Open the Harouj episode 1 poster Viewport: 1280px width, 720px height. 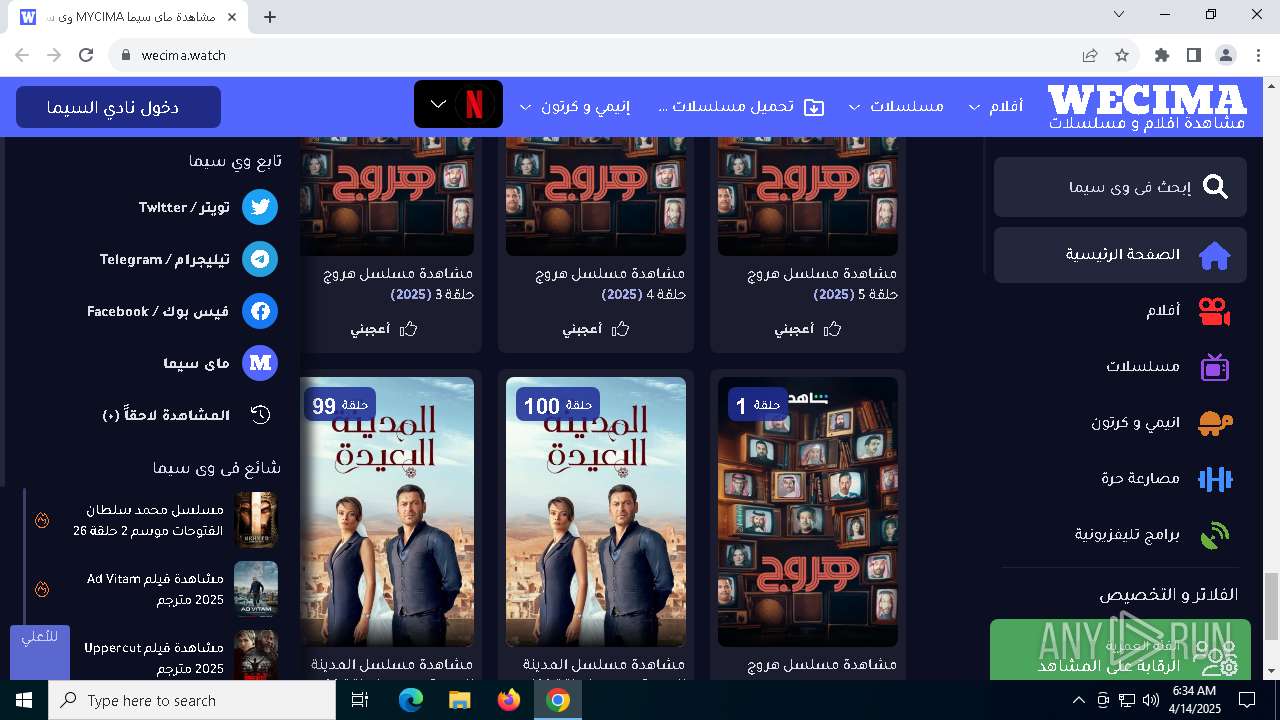808,512
